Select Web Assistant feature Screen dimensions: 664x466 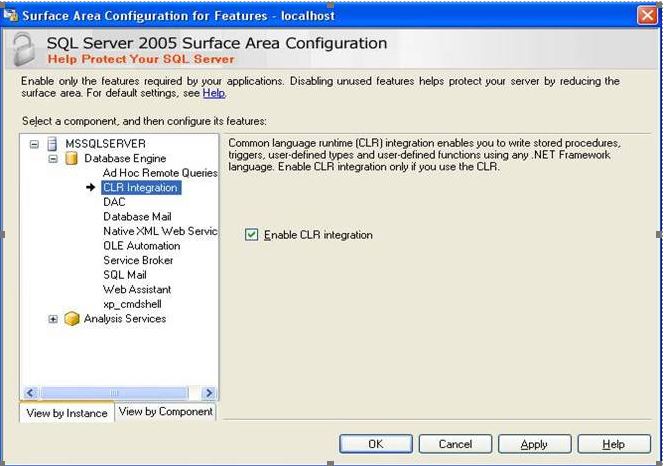point(137,289)
